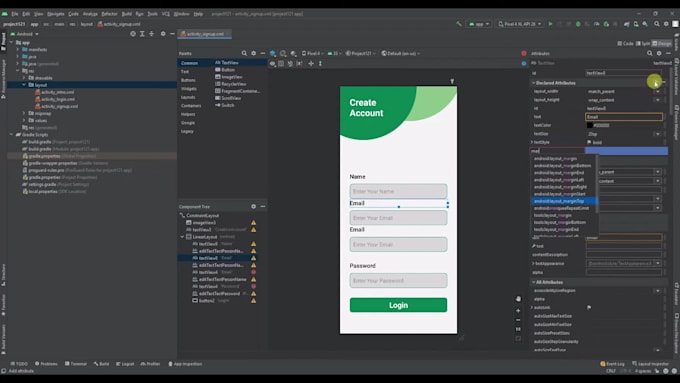Open the textSize value dropdown
The height and width of the screenshot is (383, 680).
(x=657, y=134)
